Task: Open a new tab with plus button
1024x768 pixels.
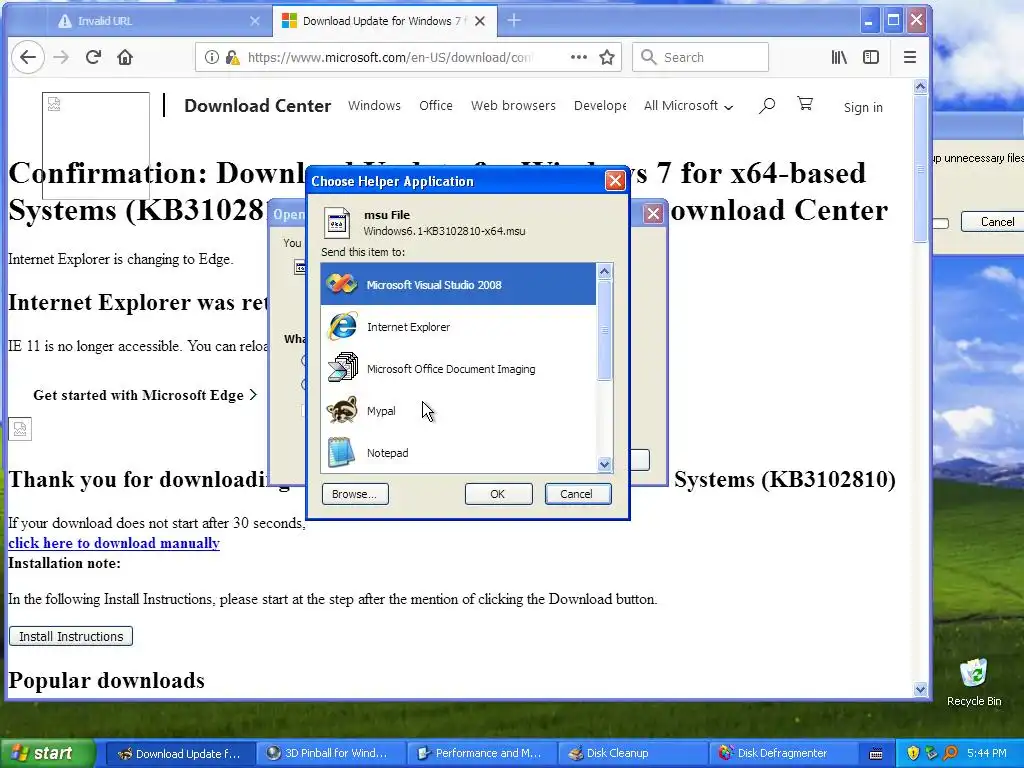Action: click(514, 21)
